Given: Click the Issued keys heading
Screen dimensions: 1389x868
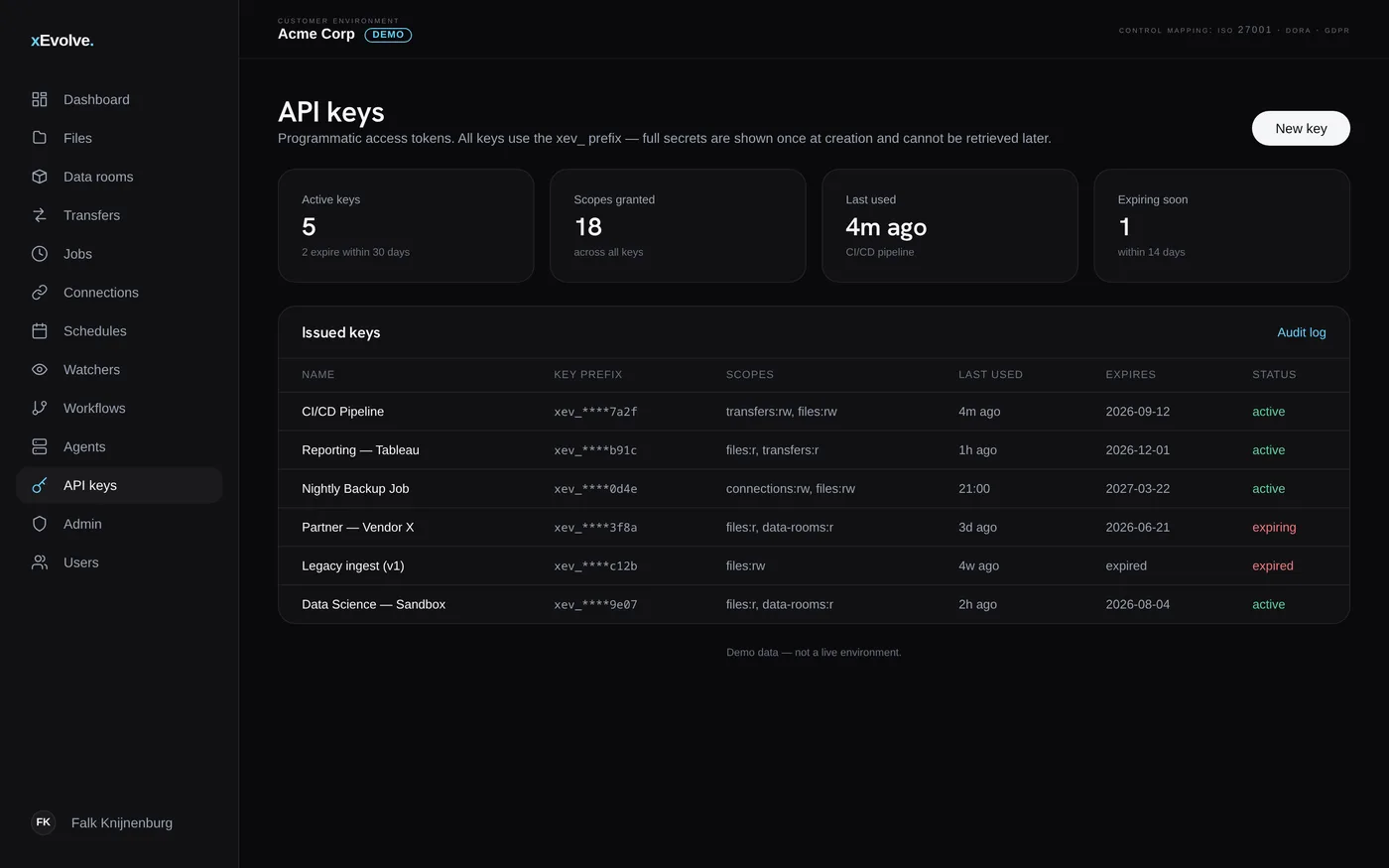Looking at the screenshot, I should pyautogui.click(x=341, y=332).
